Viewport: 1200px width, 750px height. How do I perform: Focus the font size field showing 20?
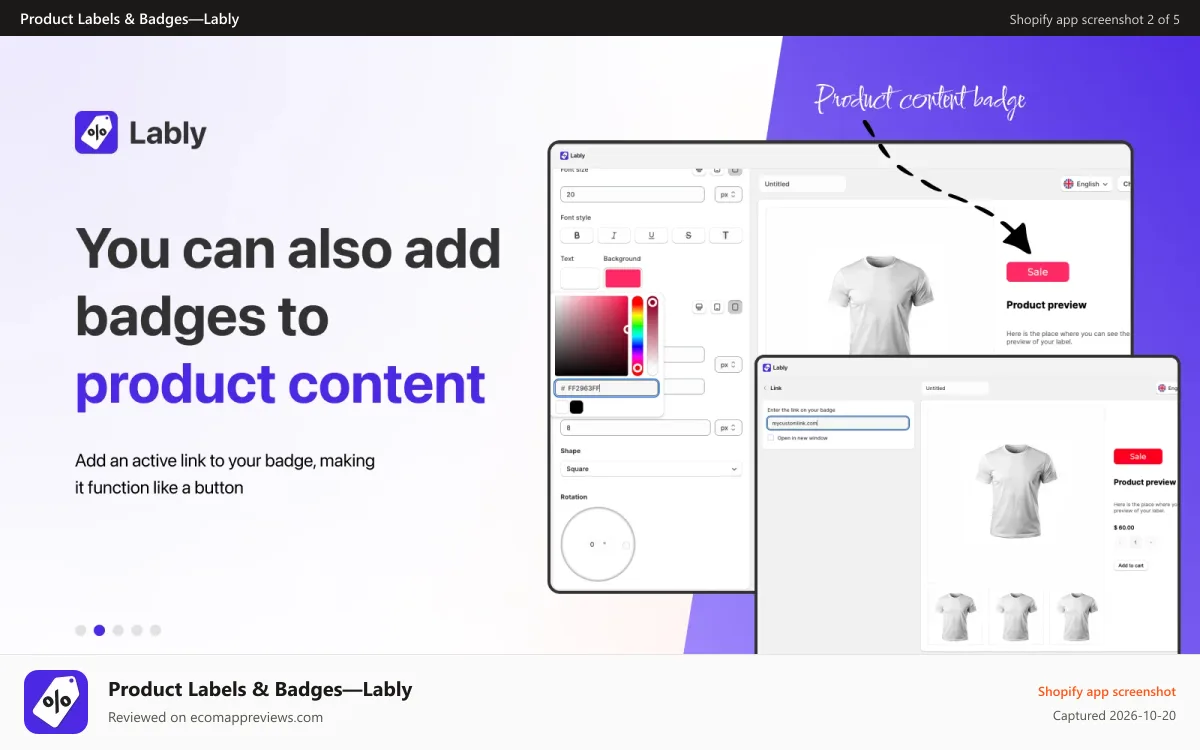click(633, 195)
